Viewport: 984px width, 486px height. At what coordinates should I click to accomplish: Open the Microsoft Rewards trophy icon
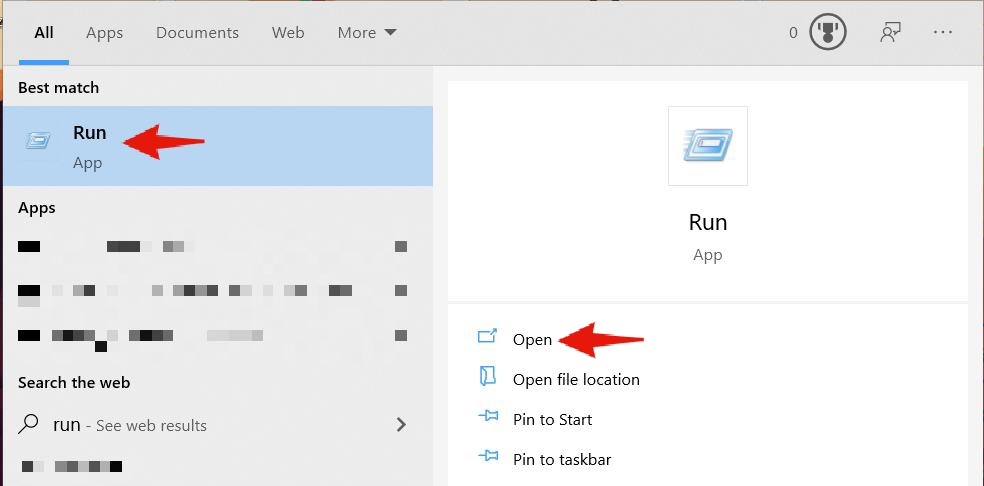click(x=827, y=32)
